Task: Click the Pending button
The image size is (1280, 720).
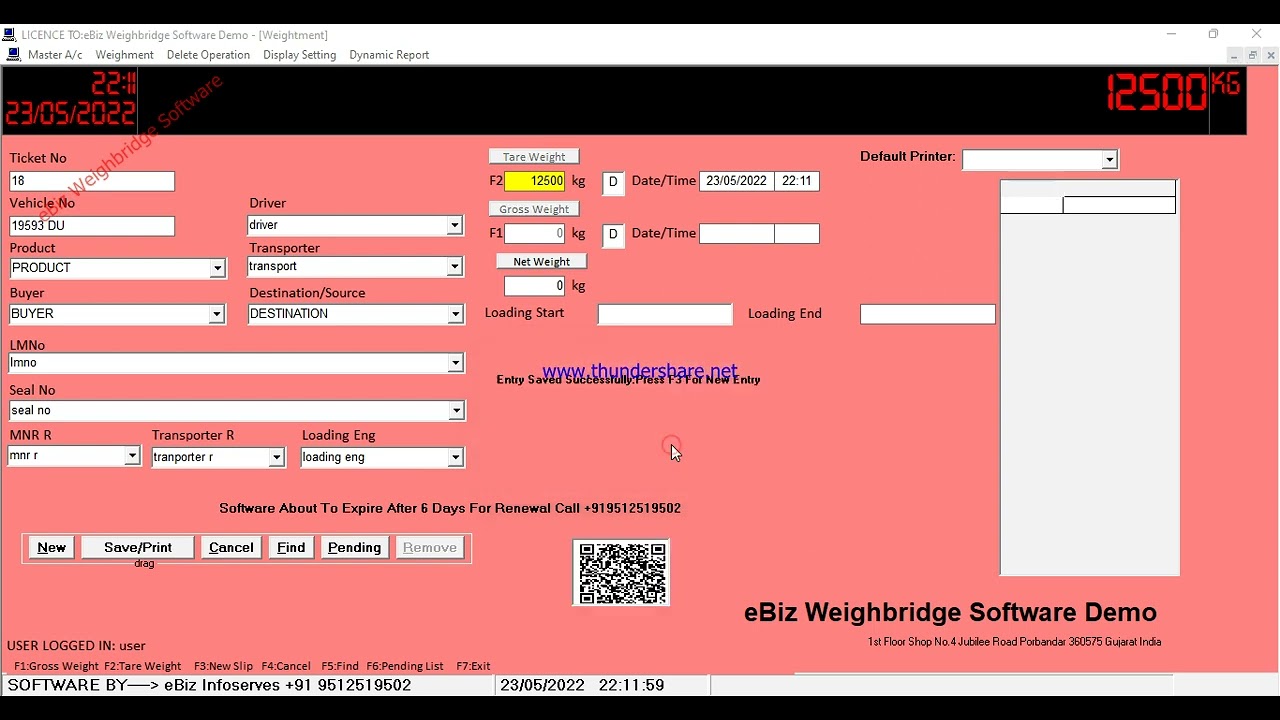Action: click(355, 548)
